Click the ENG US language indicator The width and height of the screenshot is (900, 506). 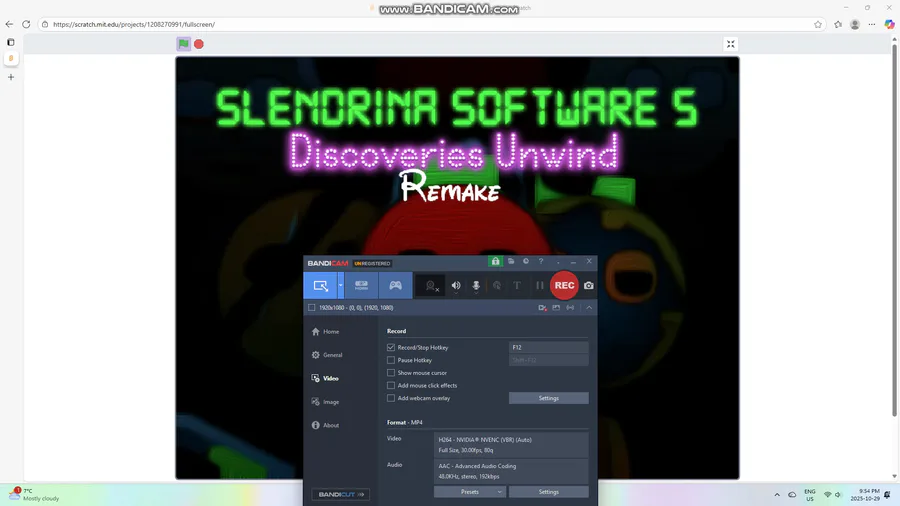tap(810, 495)
